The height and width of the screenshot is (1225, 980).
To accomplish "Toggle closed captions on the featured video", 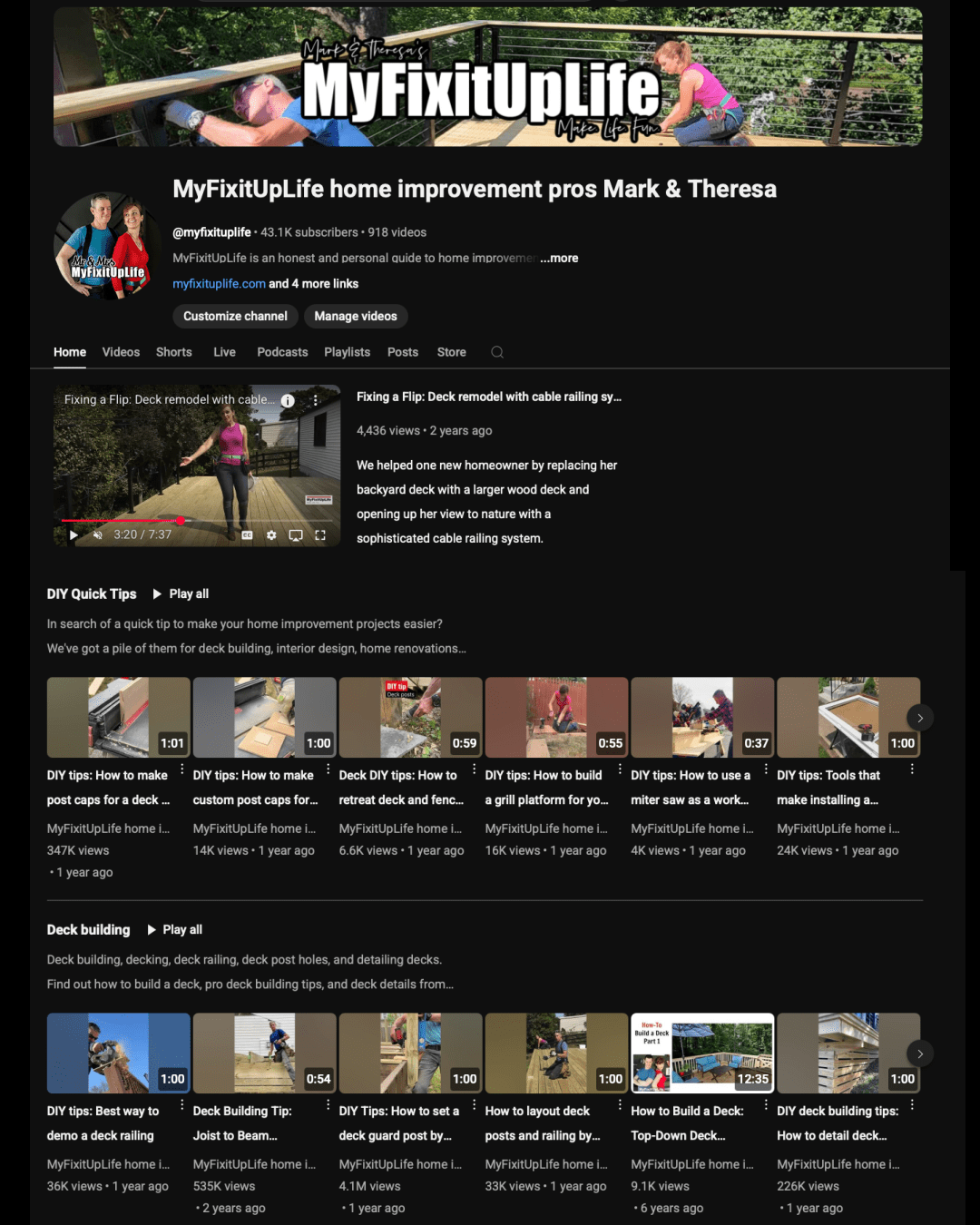I will (246, 535).
